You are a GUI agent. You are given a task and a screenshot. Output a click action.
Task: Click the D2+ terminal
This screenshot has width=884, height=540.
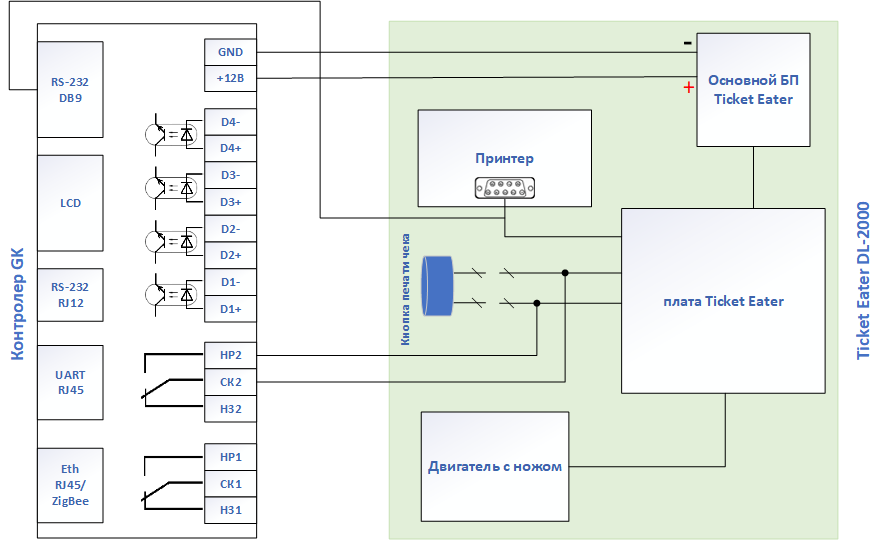(230, 255)
